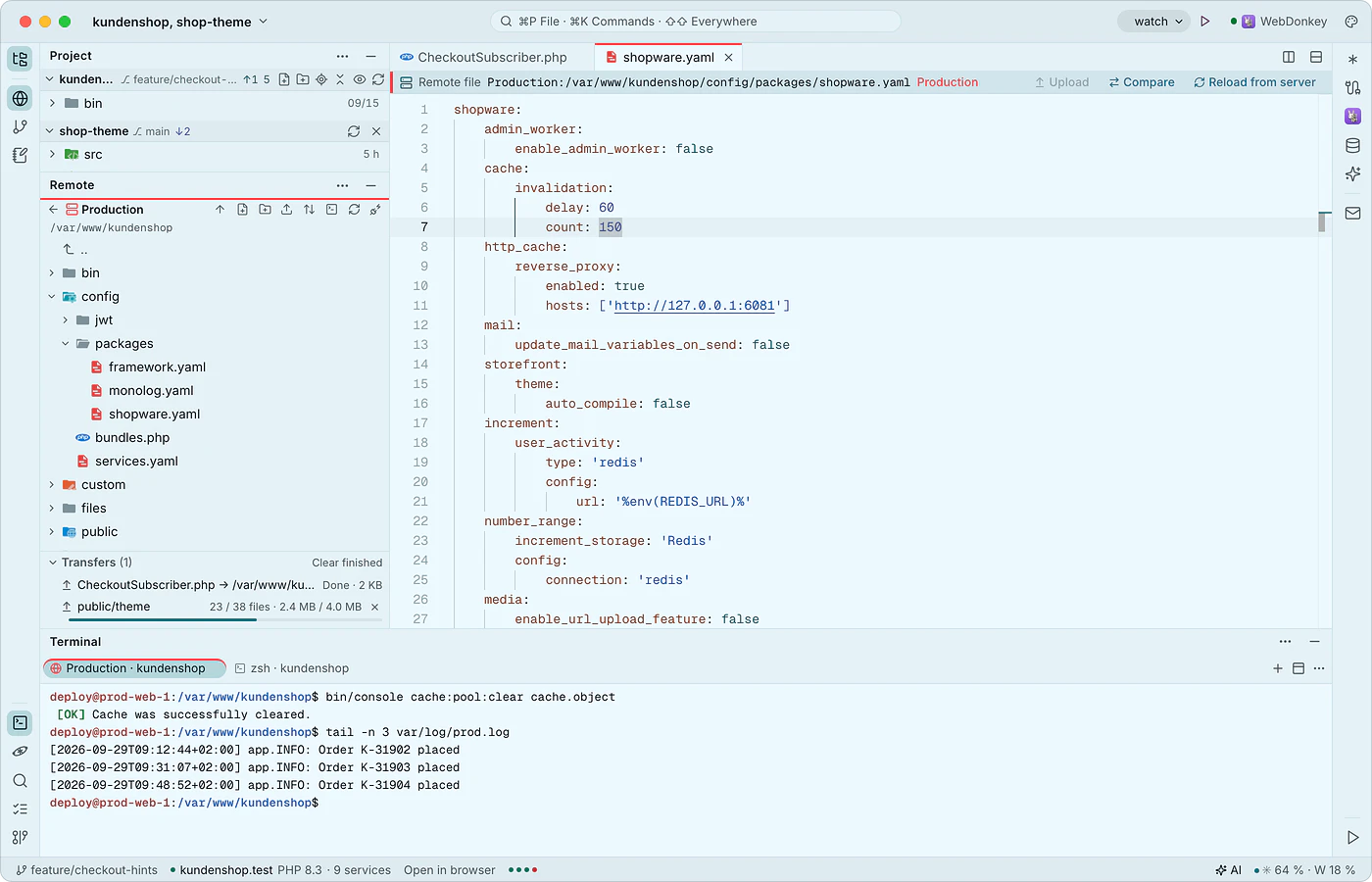Click Open in browser in the status bar
This screenshot has width=1372, height=882.
[x=450, y=870]
